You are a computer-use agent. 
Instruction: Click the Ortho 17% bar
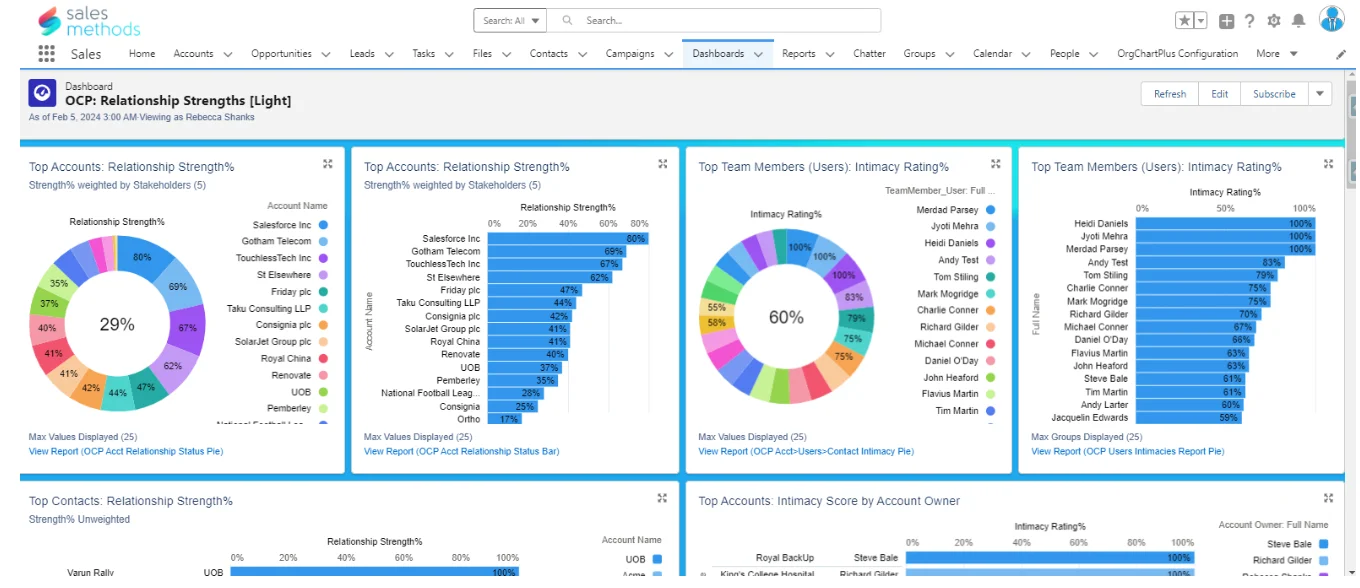pos(505,419)
